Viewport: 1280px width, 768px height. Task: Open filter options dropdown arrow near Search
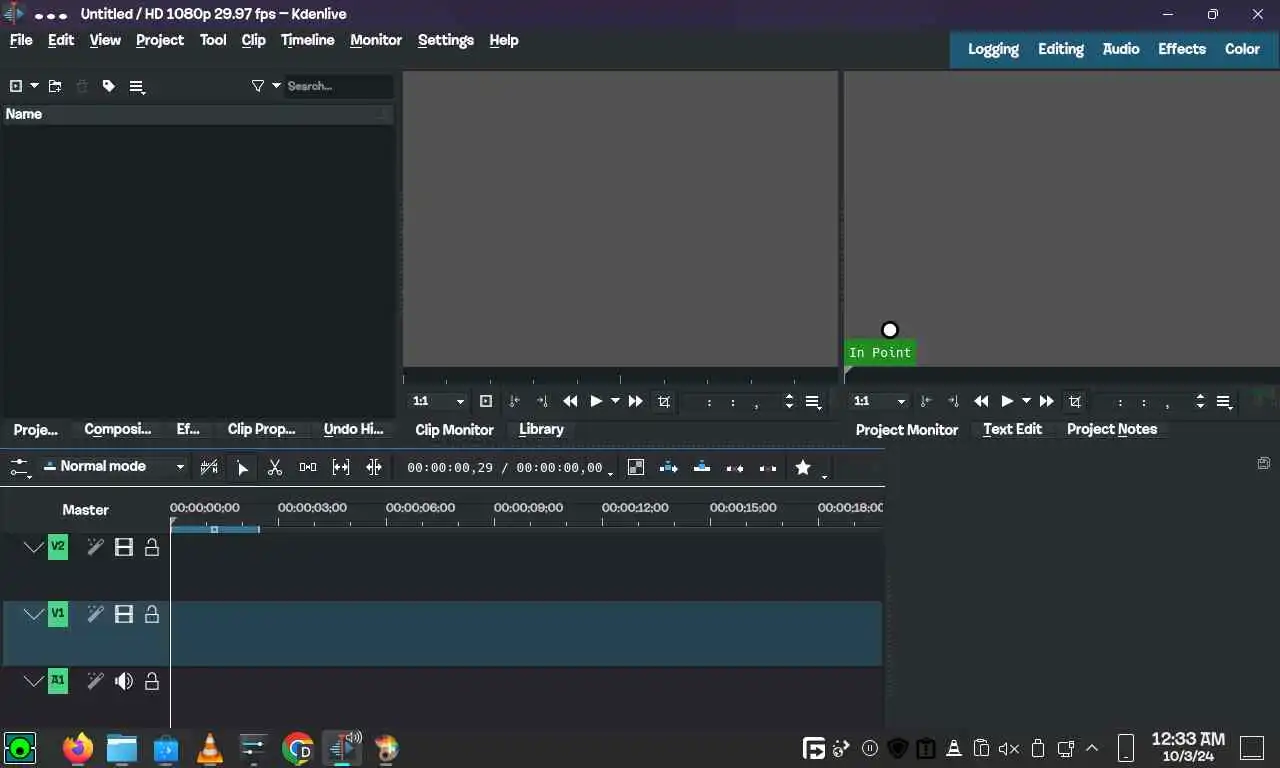(x=277, y=86)
